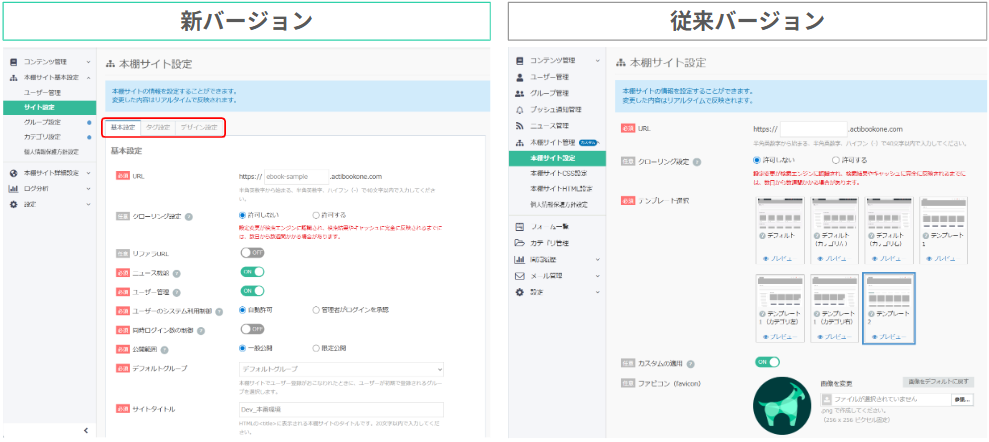Image resolution: width=989 pixels, height=442 pixels.
Task: Click the help icon next to カスタムの適用
Action: point(696,363)
